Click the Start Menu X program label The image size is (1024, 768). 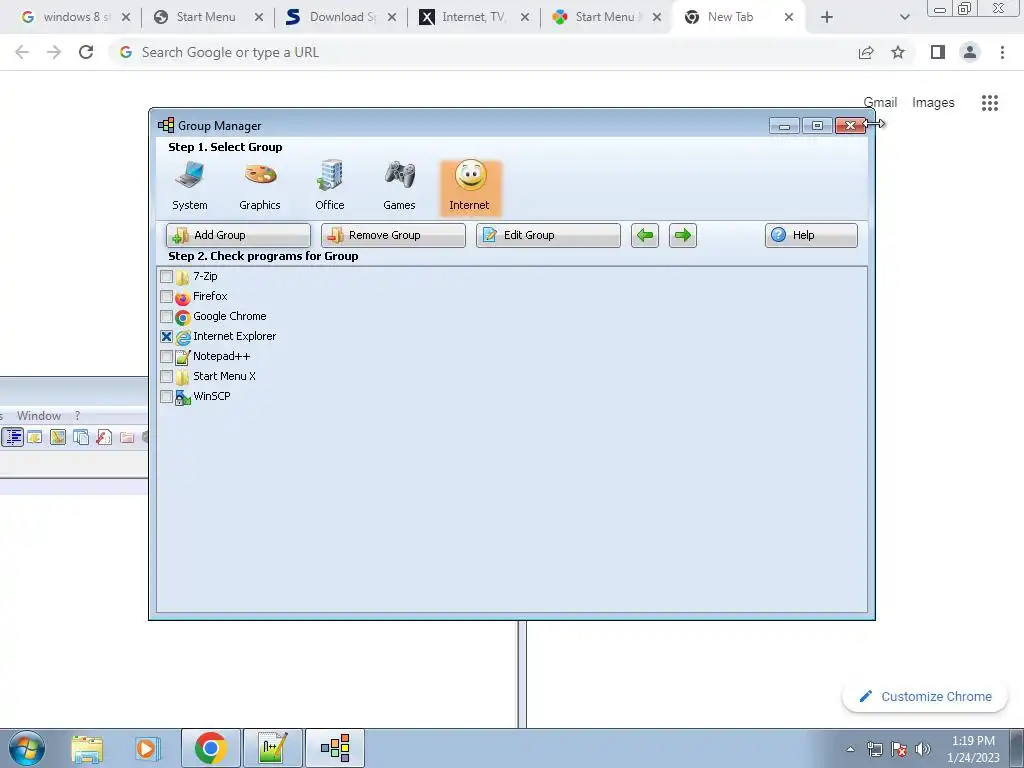pos(224,376)
